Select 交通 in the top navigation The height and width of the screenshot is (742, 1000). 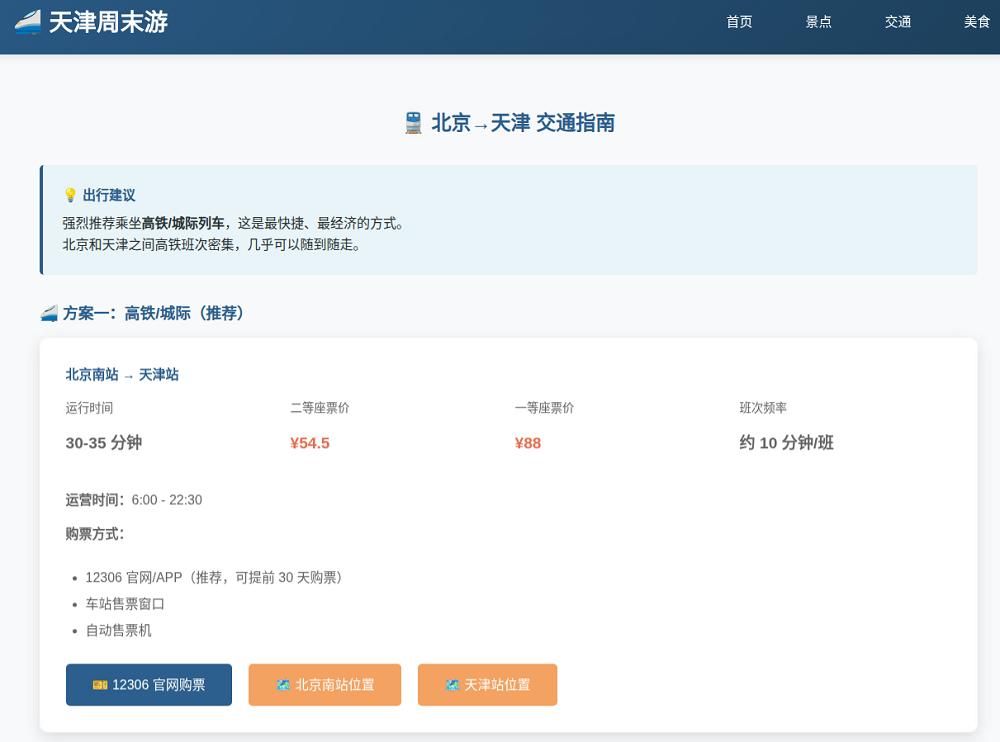pos(897,22)
